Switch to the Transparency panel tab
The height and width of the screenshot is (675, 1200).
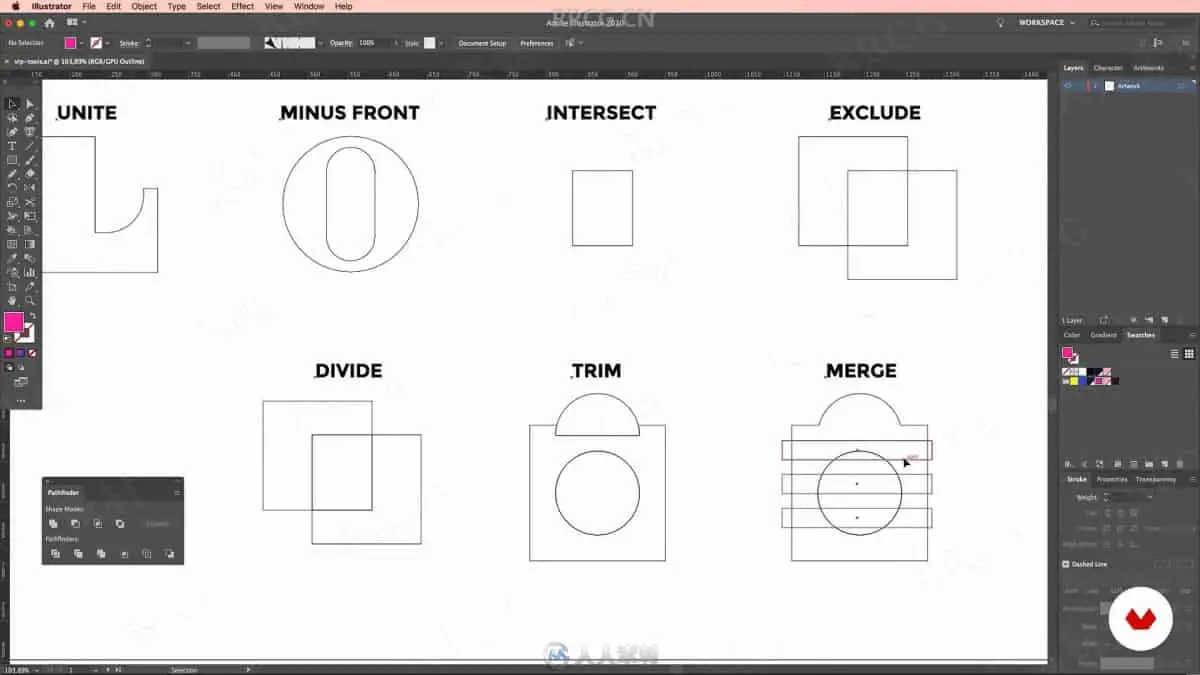(x=1155, y=479)
